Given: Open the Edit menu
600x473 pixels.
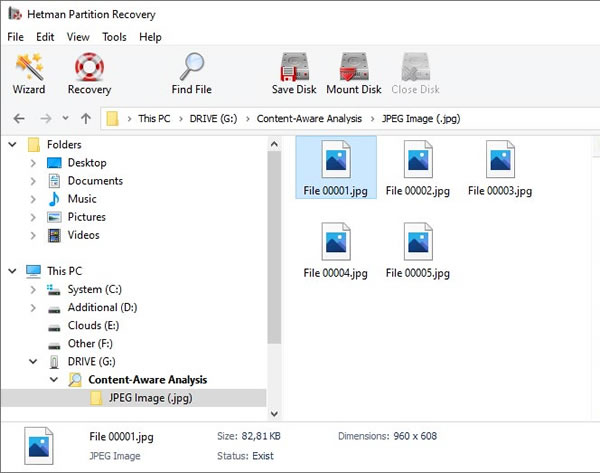Looking at the screenshot, I should 45,37.
